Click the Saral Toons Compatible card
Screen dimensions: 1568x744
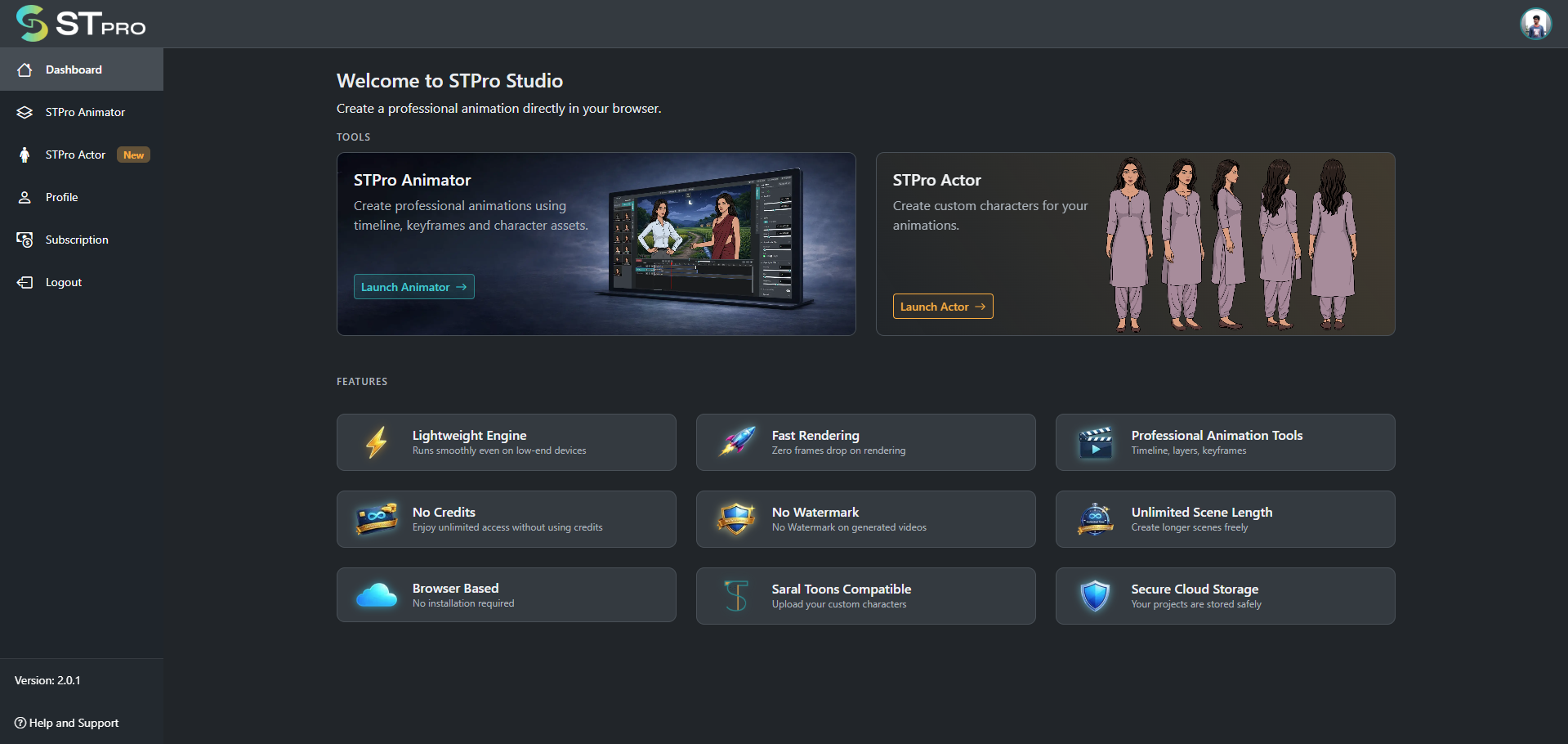[865, 596]
